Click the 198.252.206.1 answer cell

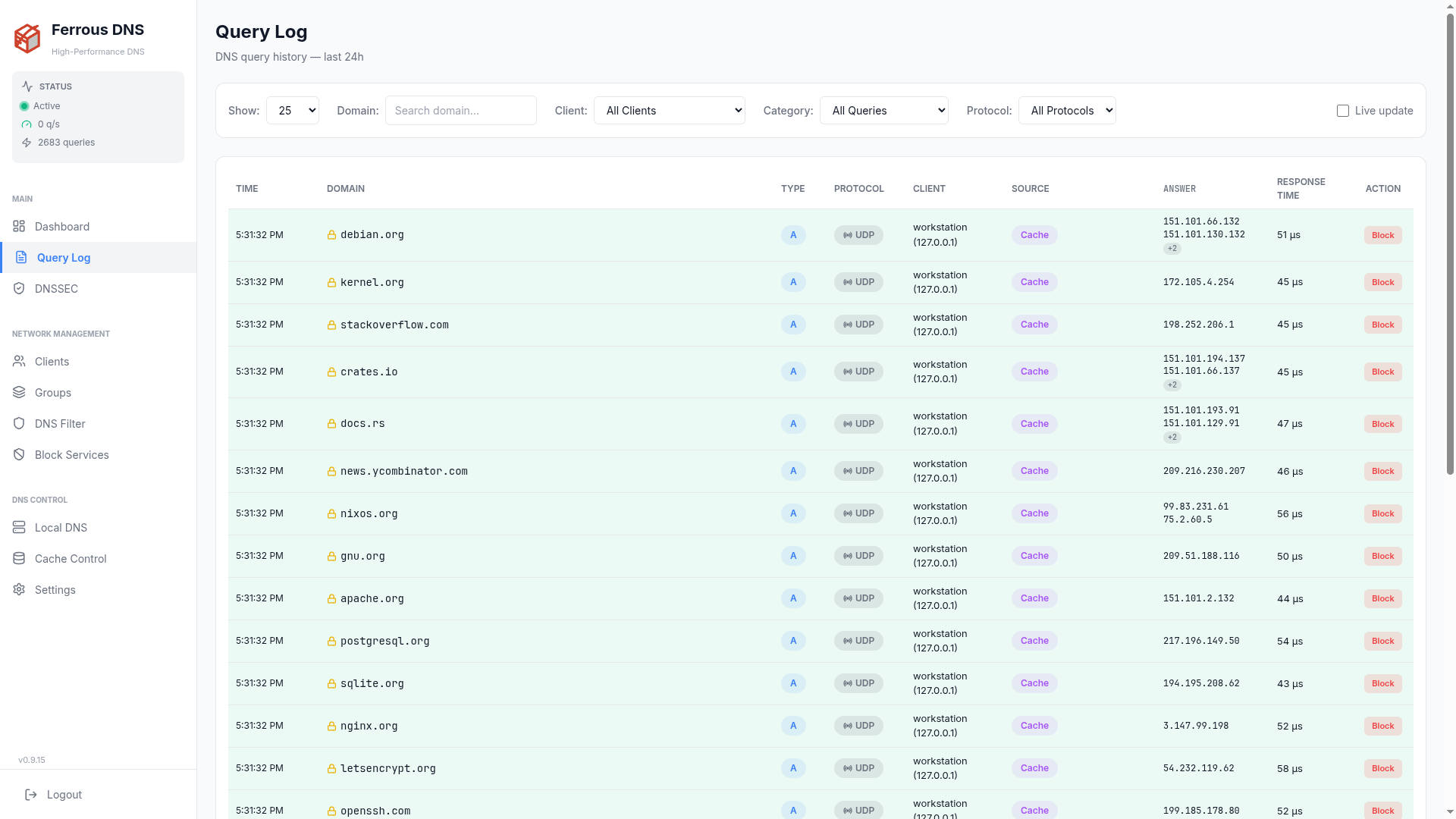point(1198,325)
